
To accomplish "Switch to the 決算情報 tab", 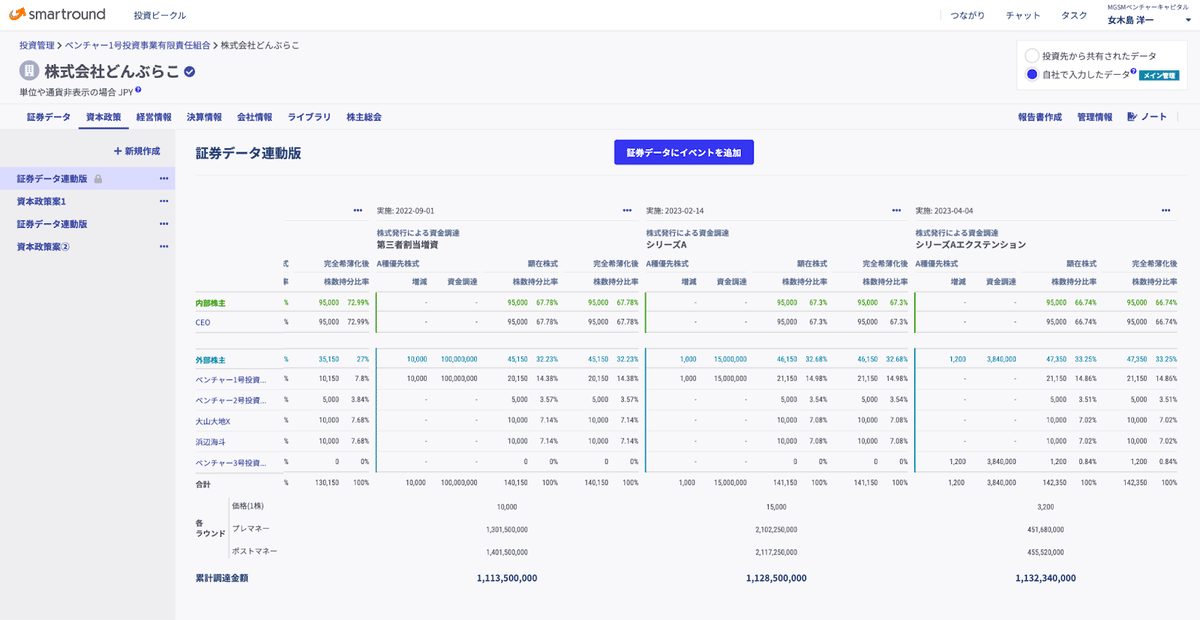I will (206, 116).
